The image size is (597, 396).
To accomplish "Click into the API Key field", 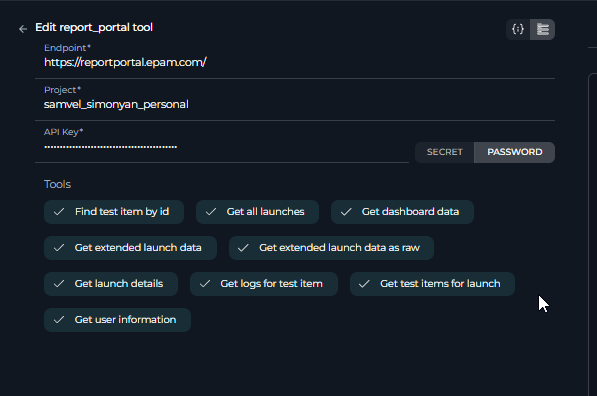I will click(x=222, y=147).
